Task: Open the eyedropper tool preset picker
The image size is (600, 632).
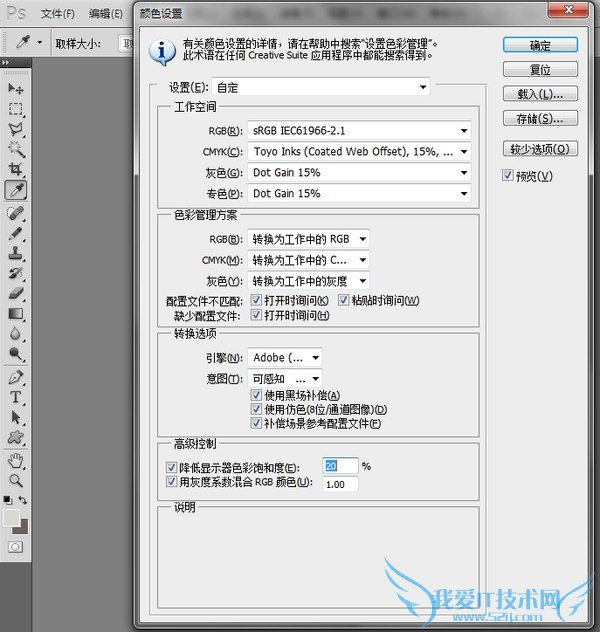Action: tap(39, 42)
